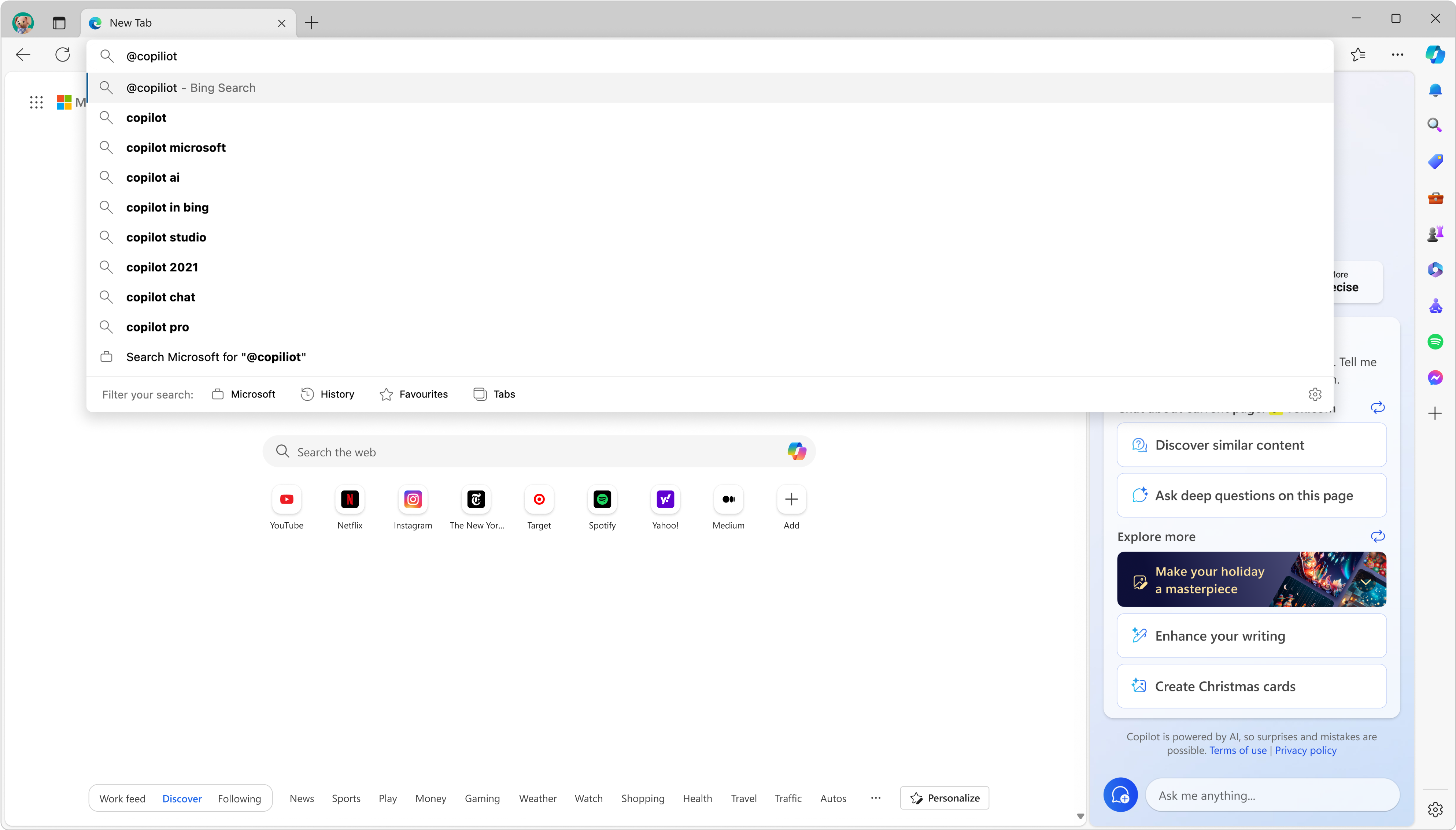Open the Privacy policy link
The height and width of the screenshot is (830, 1456).
coord(1305,751)
